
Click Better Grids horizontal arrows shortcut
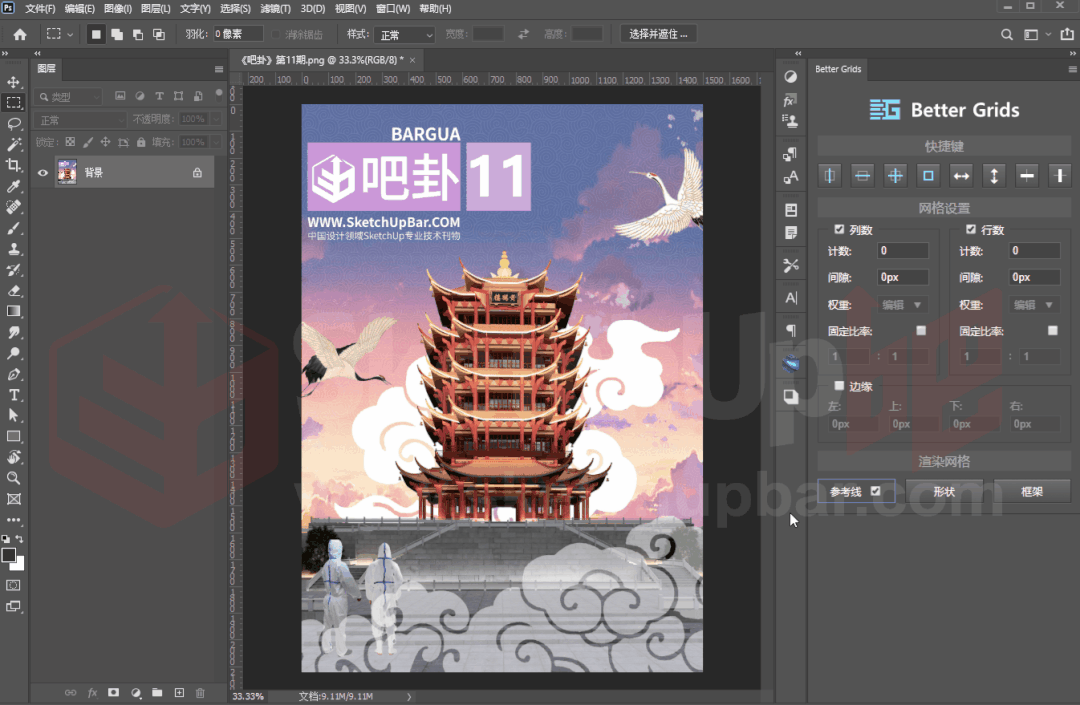[x=961, y=176]
